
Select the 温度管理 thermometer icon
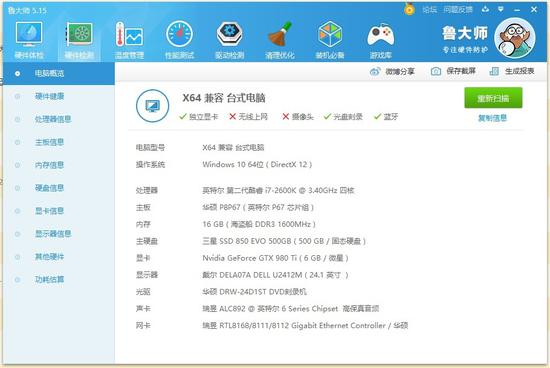[129, 39]
